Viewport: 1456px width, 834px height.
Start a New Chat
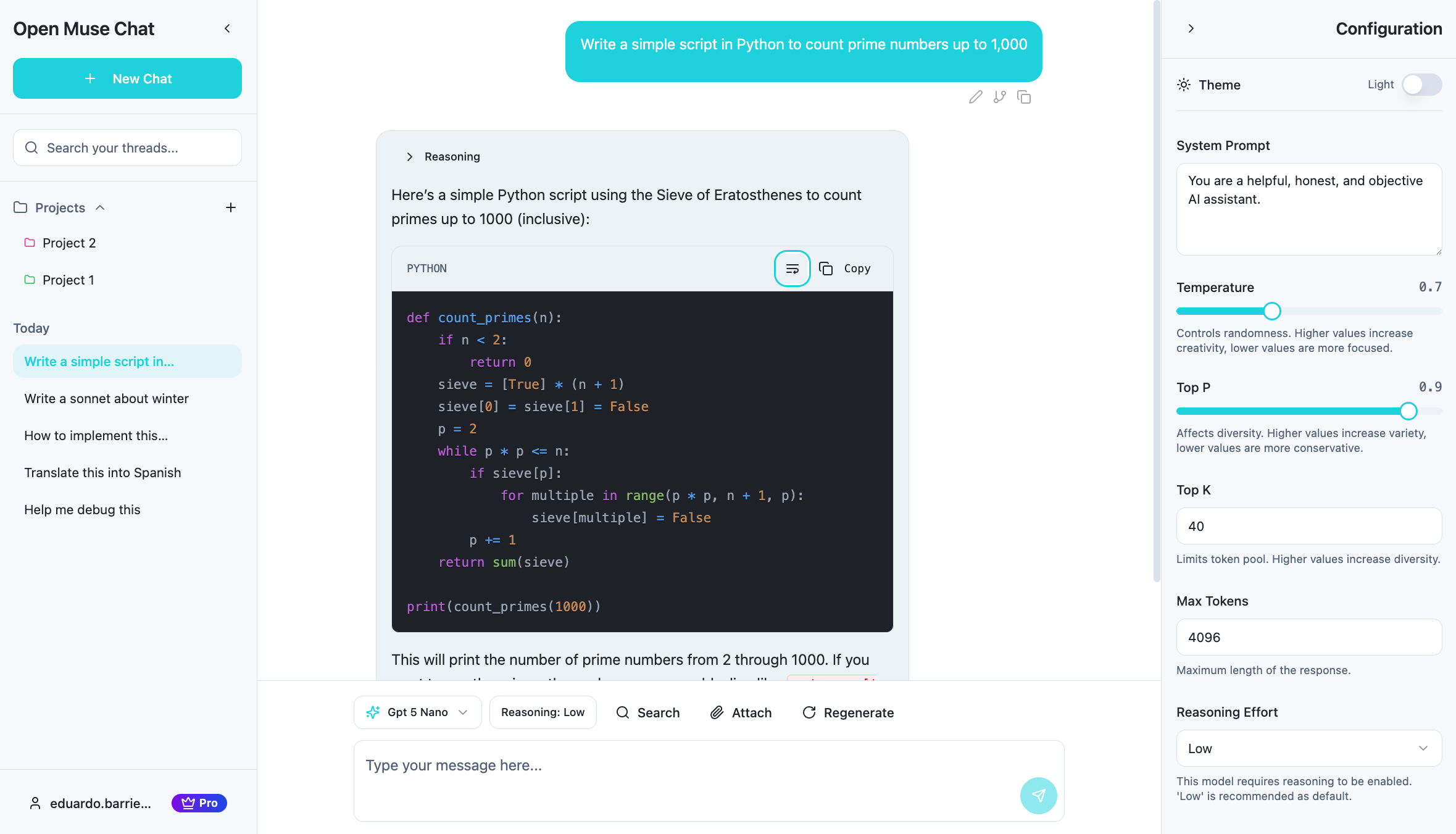pos(127,78)
